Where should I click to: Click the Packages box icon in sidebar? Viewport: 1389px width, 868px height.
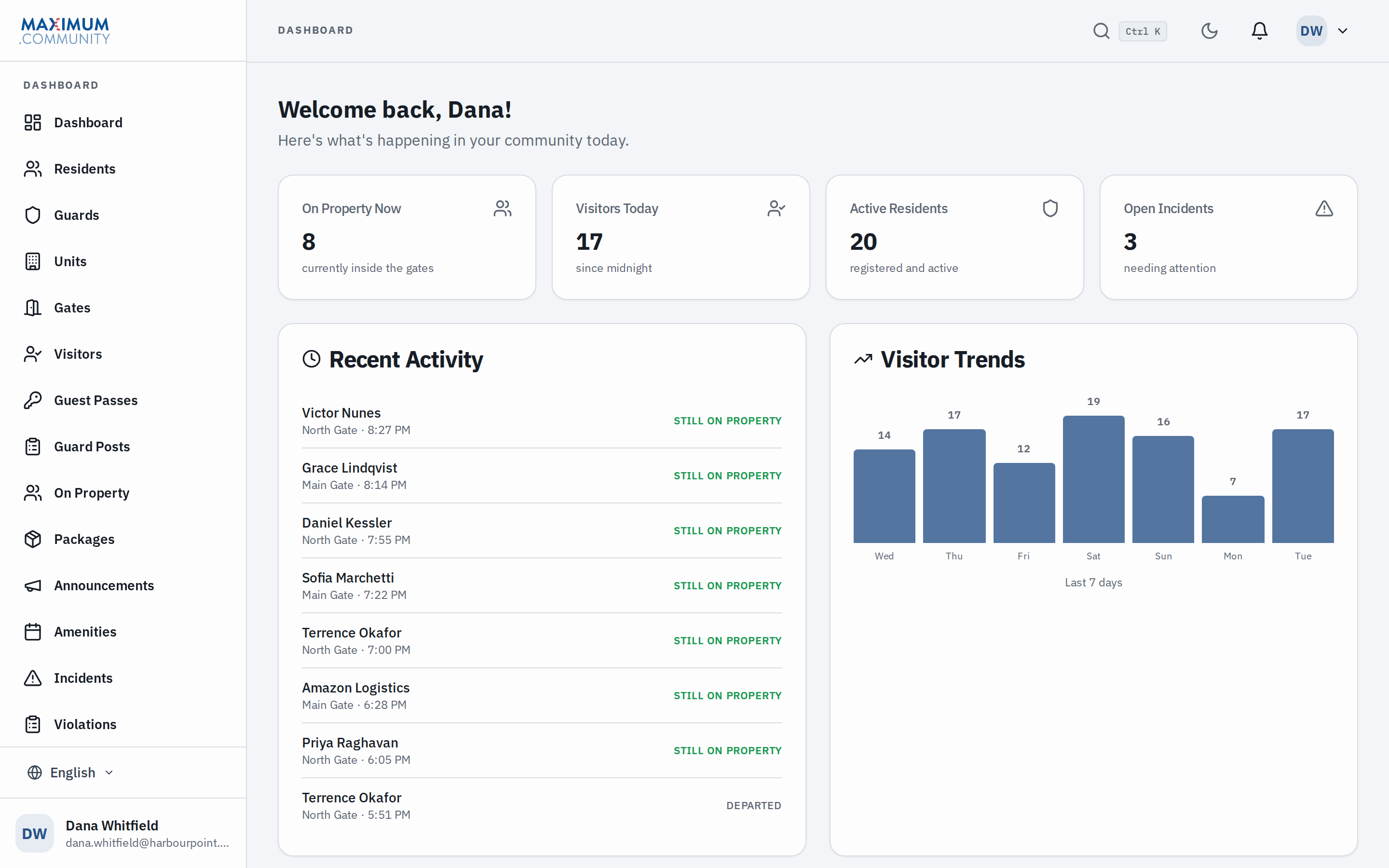click(33, 539)
